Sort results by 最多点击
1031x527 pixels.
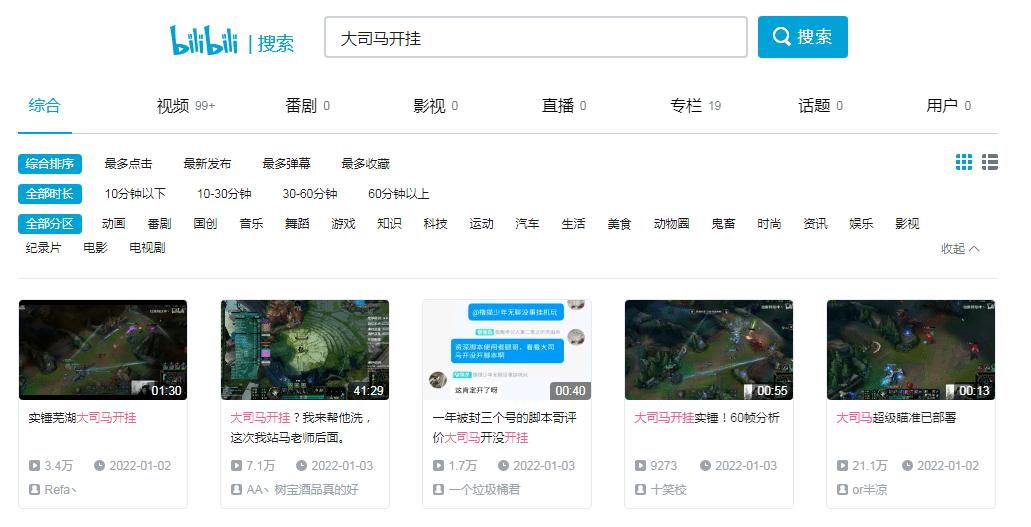(x=128, y=164)
